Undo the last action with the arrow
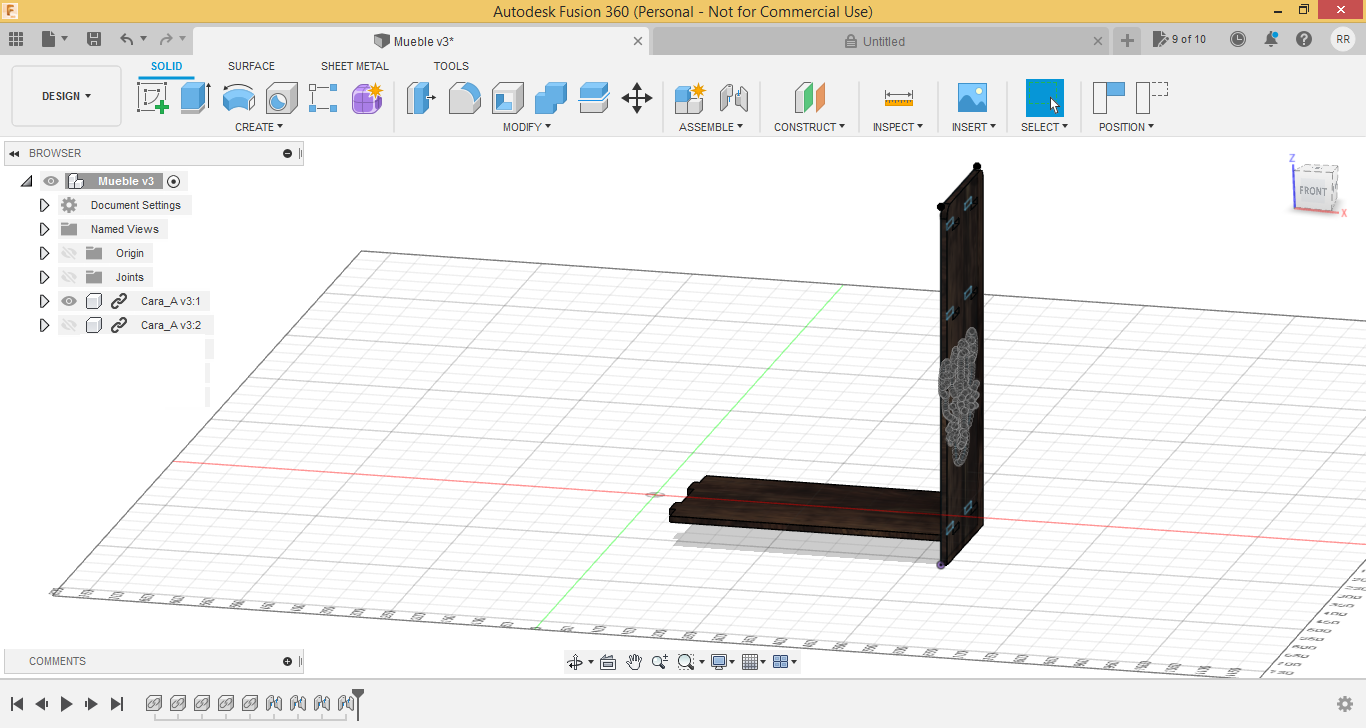 [x=126, y=39]
